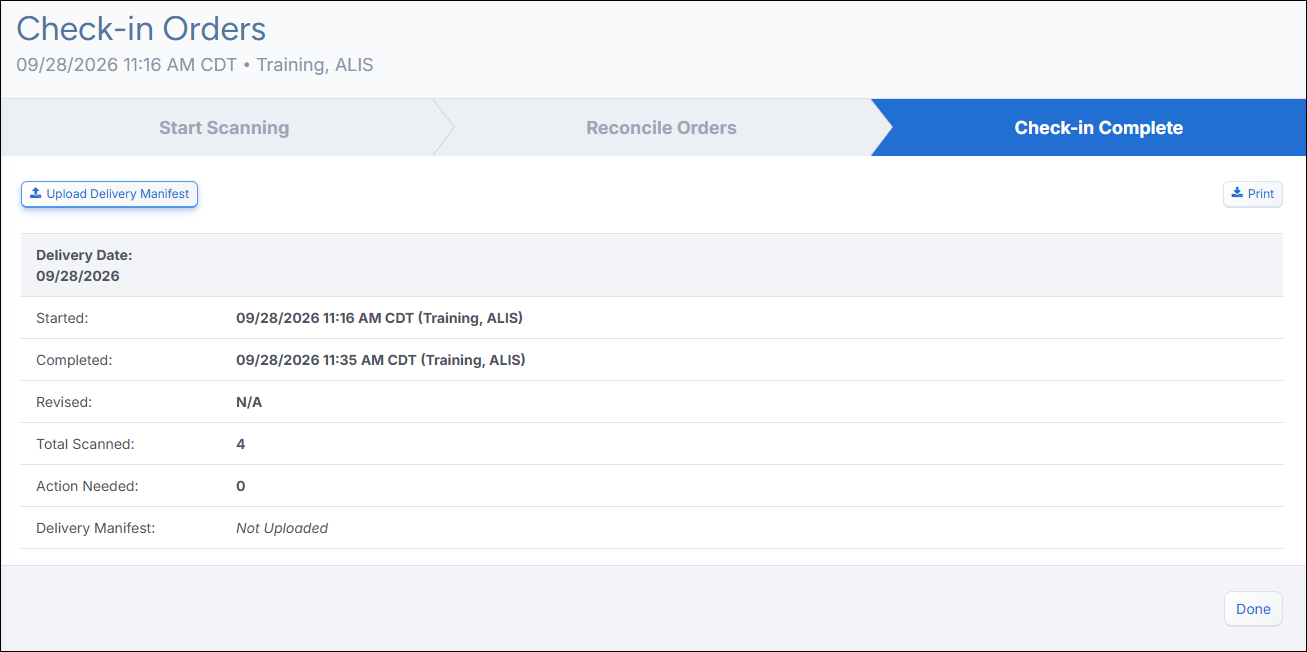Screen dimensions: 1307x652
Task: Click the Delivery Date header row
Action: pyautogui.click(x=652, y=265)
